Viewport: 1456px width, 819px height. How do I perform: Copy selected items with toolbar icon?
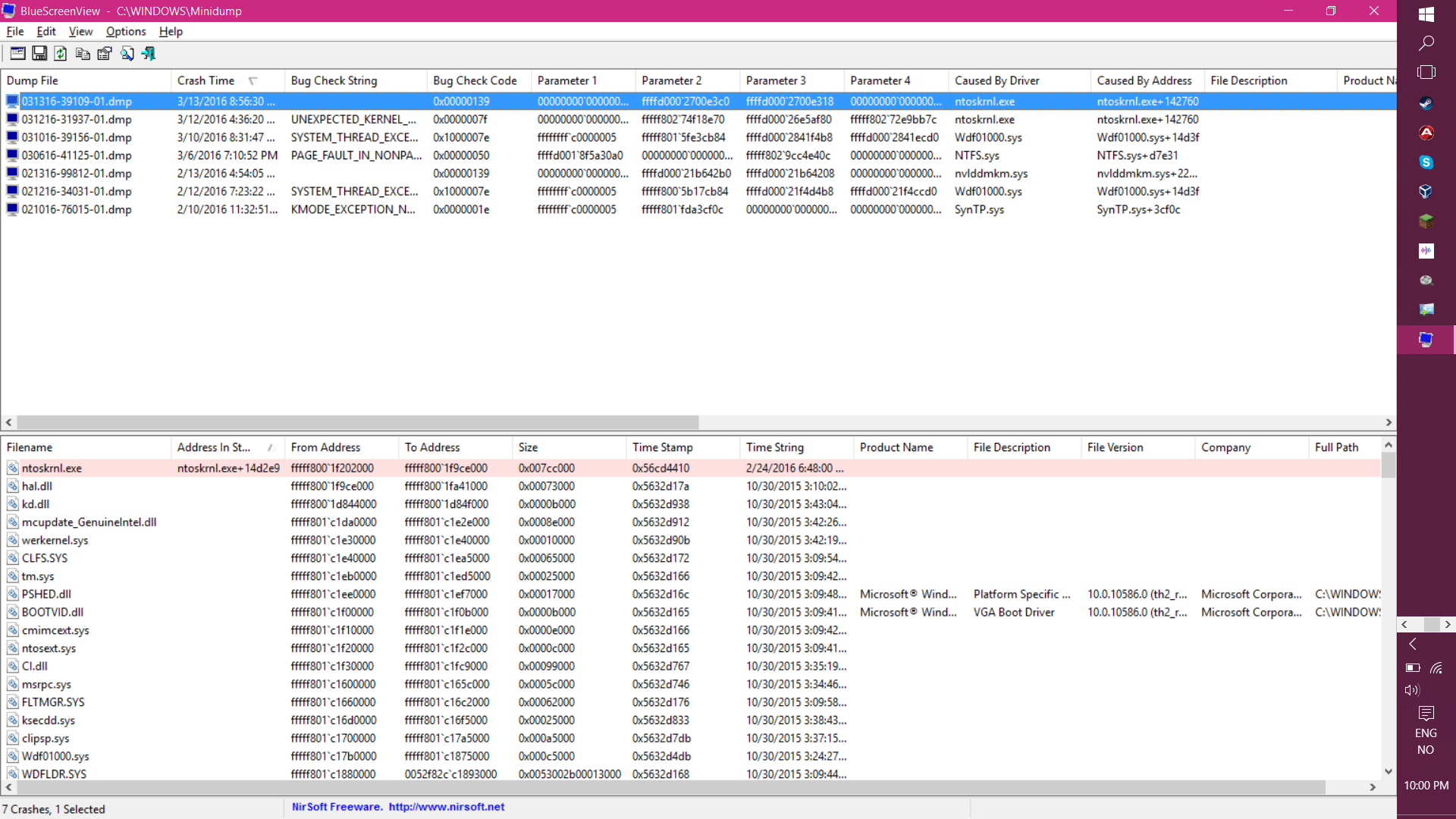coord(83,53)
